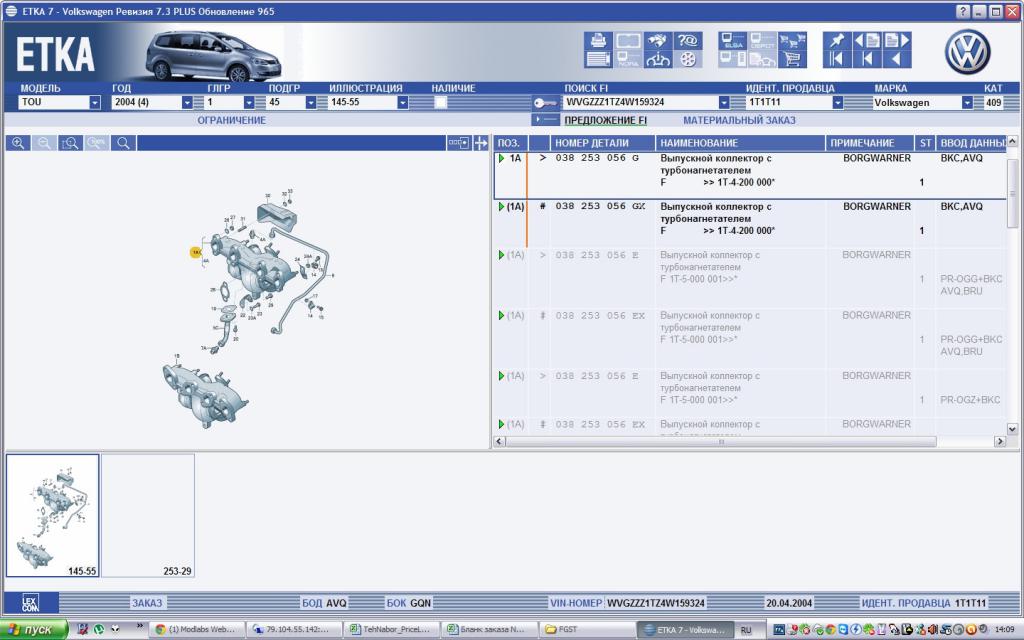This screenshot has width=1024, height=640.
Task: Click the double-bar jump-to-start arrow icon
Action: [x=837, y=59]
